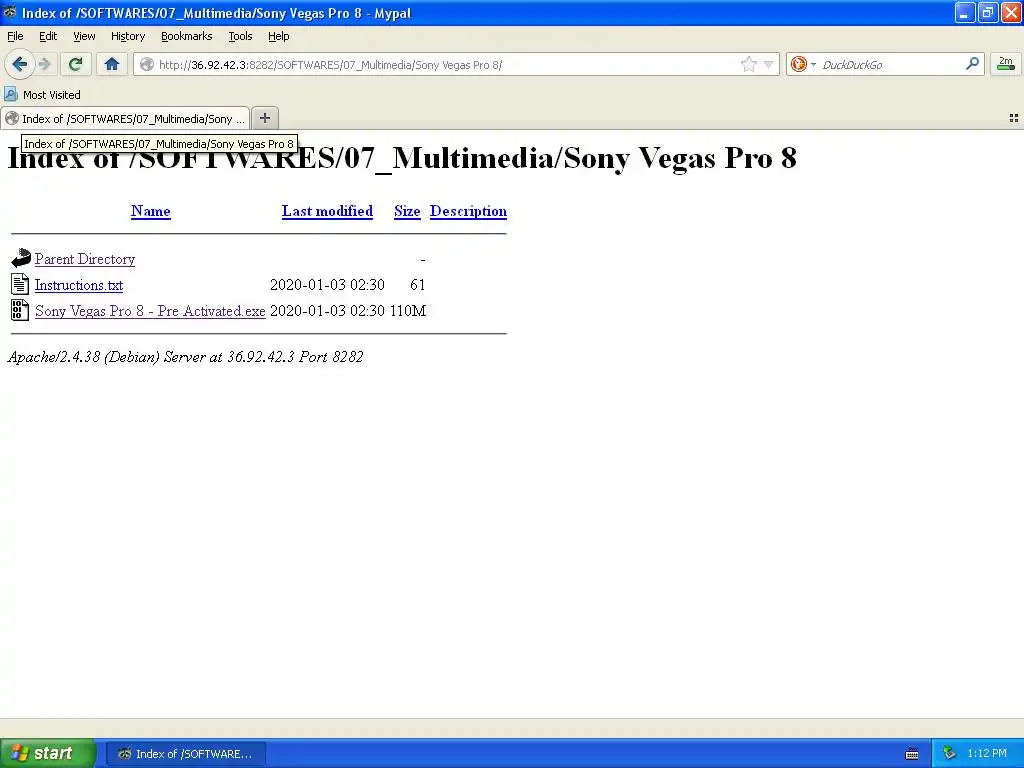Click the Mypal raccoon title bar icon
1024x768 pixels.
pyautogui.click(x=10, y=12)
